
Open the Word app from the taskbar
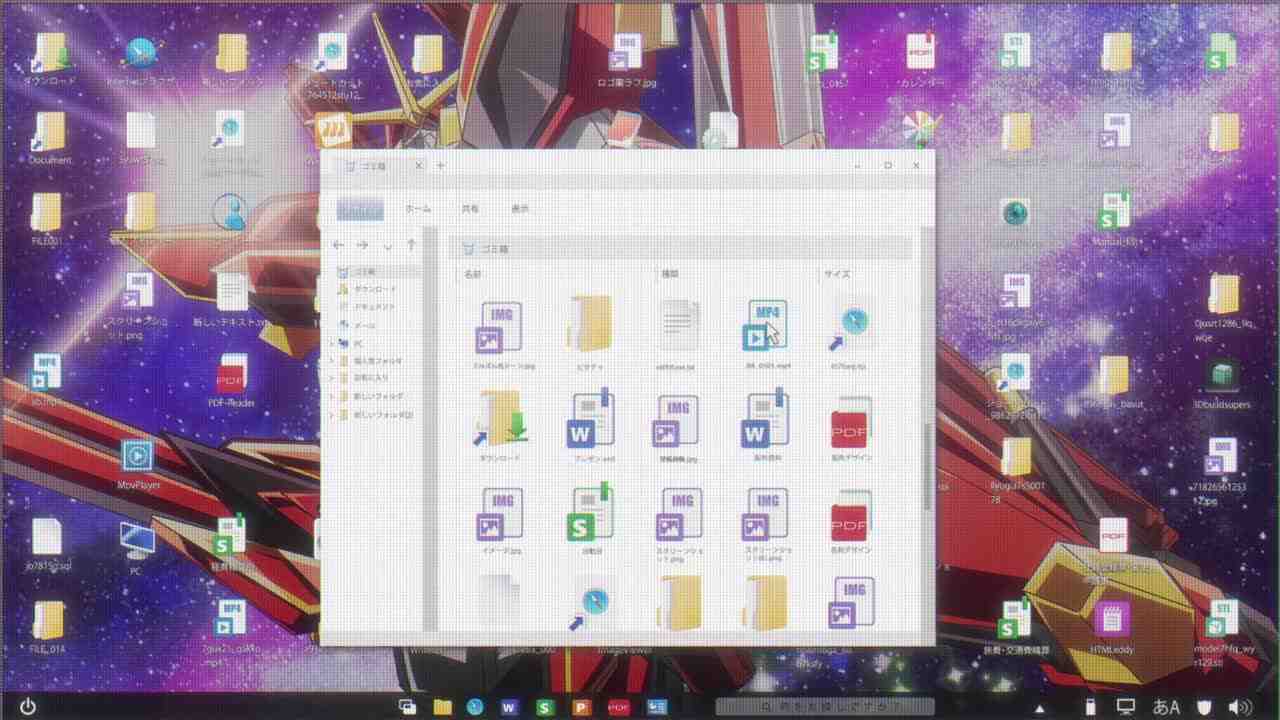(509, 707)
